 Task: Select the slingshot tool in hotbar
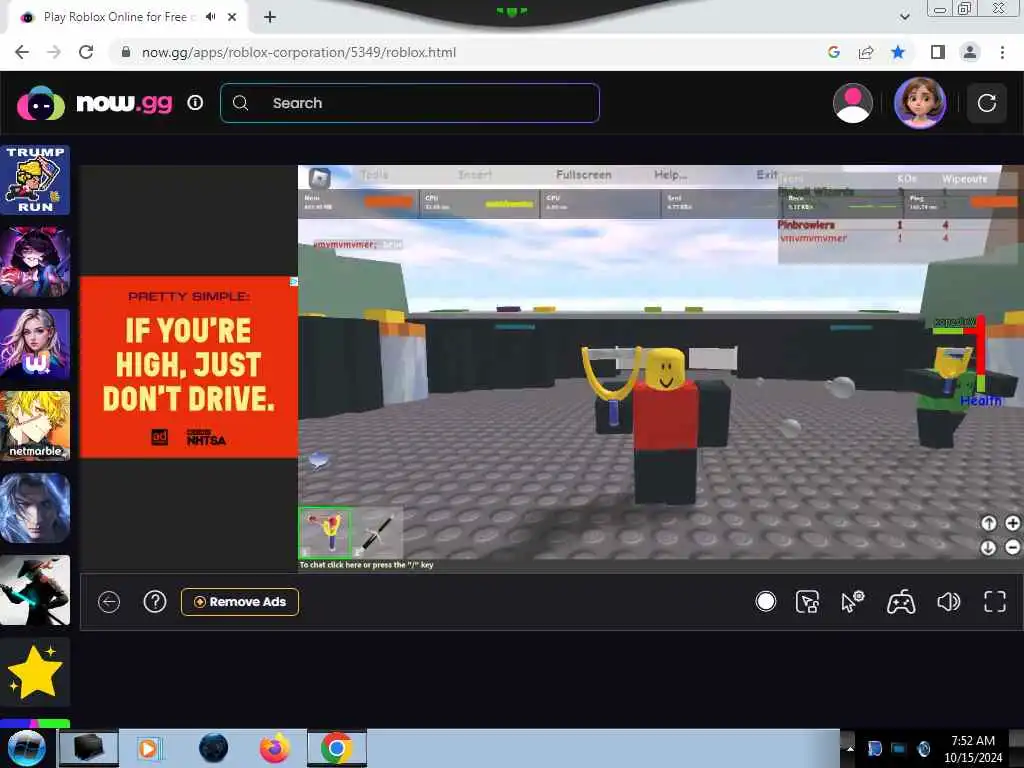325,533
